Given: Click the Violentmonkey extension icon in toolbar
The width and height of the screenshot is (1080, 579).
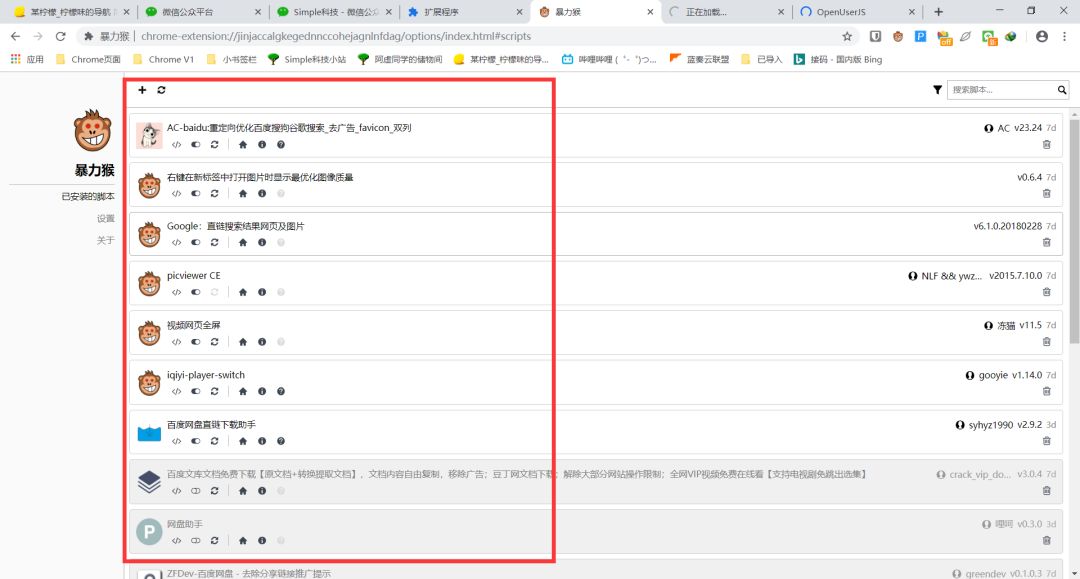Looking at the screenshot, I should (897, 36).
